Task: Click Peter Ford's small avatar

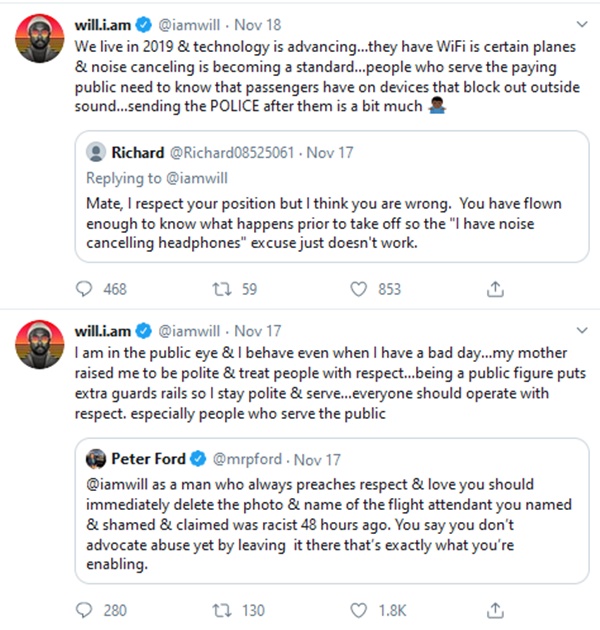Action: coord(96,459)
